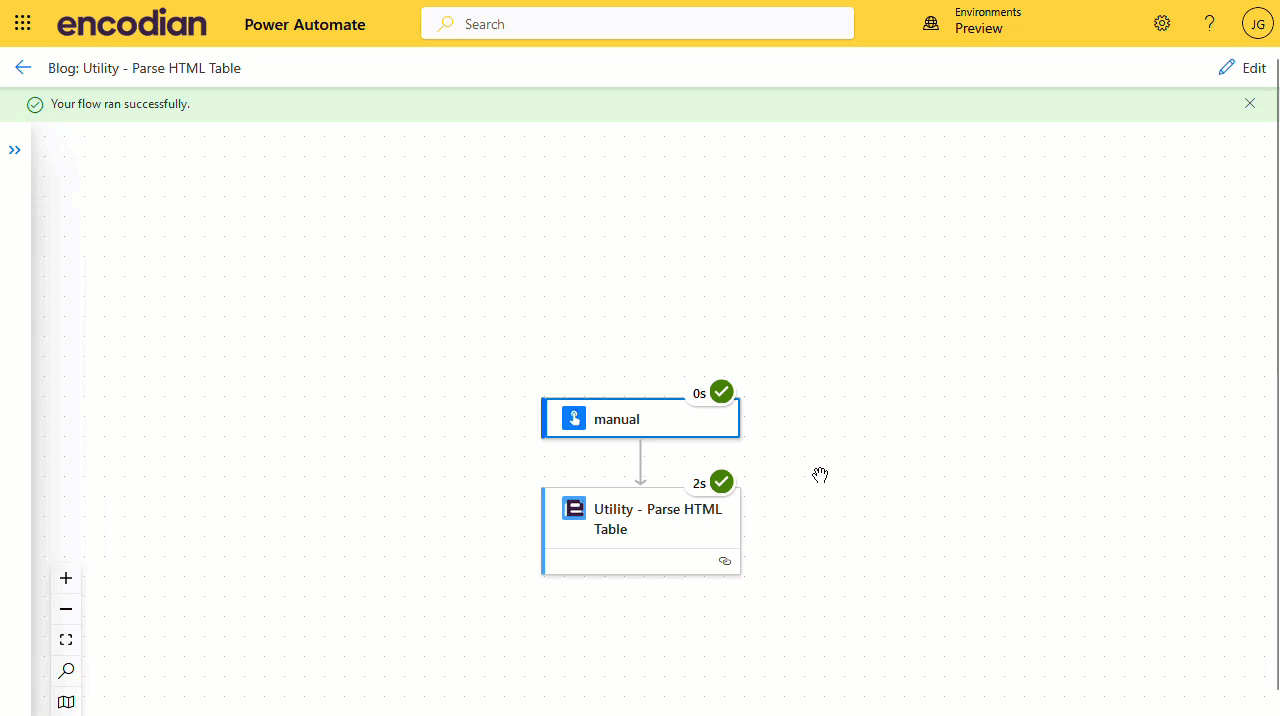Viewport: 1280px width, 716px height.
Task: Click the green success check icon in the banner
Action: (x=35, y=104)
